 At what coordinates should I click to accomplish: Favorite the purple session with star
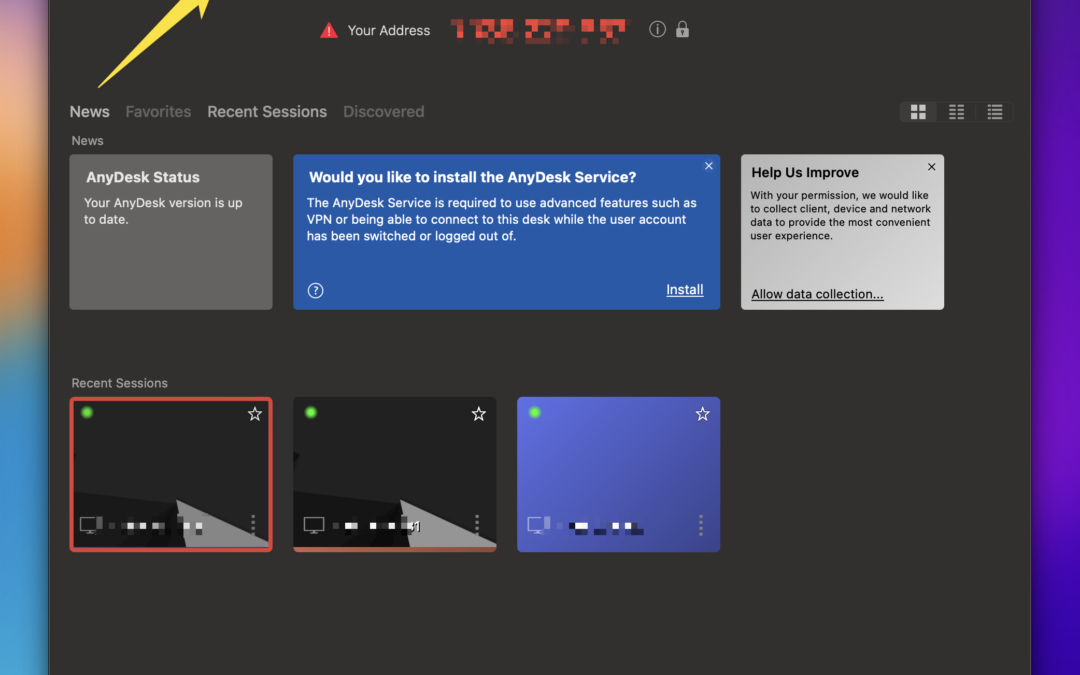(x=703, y=414)
